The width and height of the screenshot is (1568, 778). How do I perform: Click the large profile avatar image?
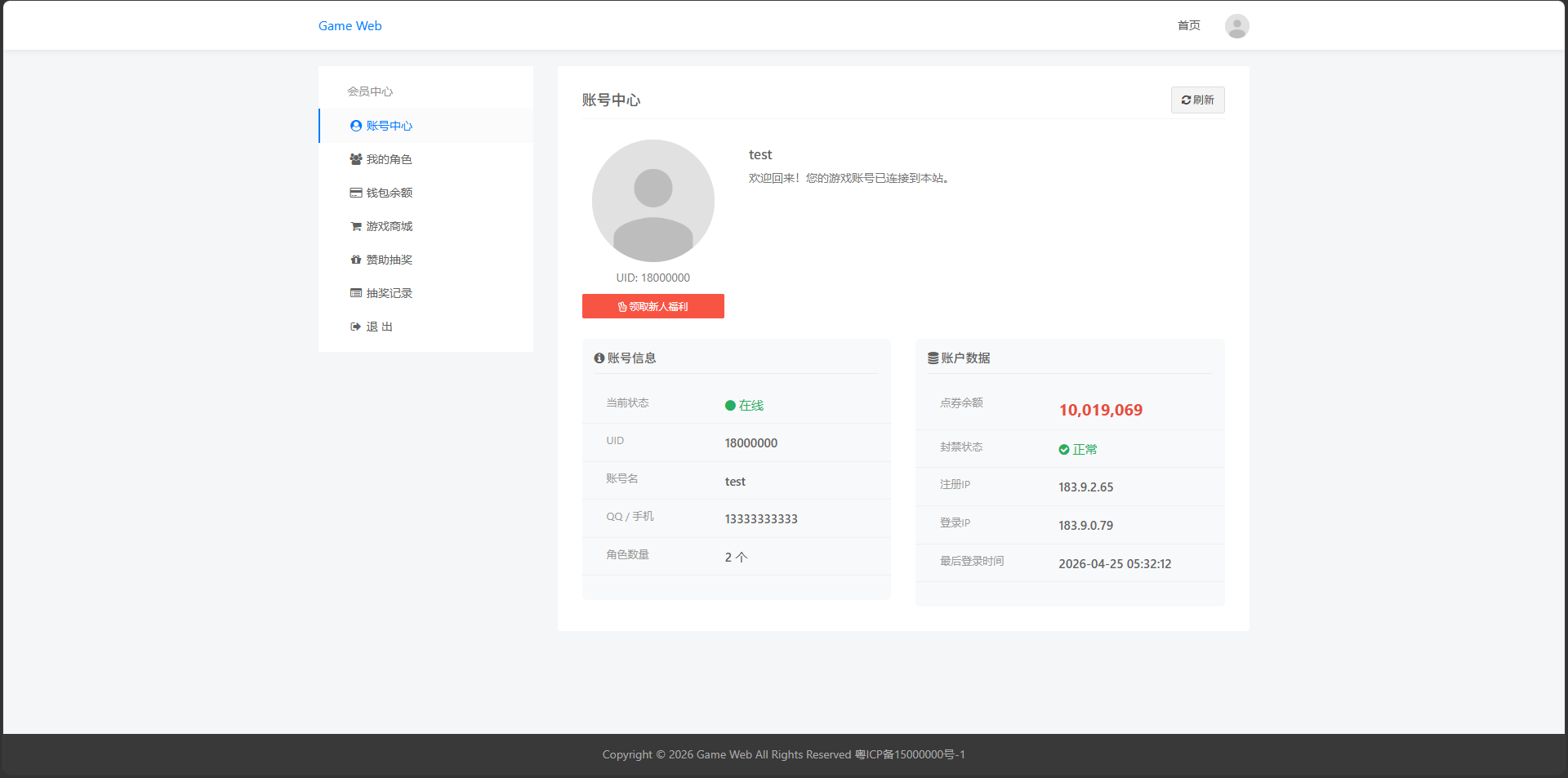(x=653, y=201)
